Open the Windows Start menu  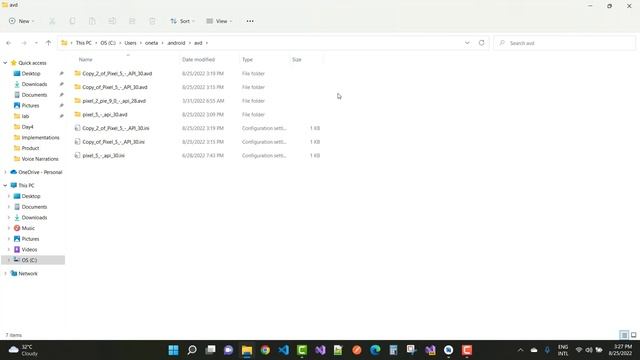pos(173,350)
